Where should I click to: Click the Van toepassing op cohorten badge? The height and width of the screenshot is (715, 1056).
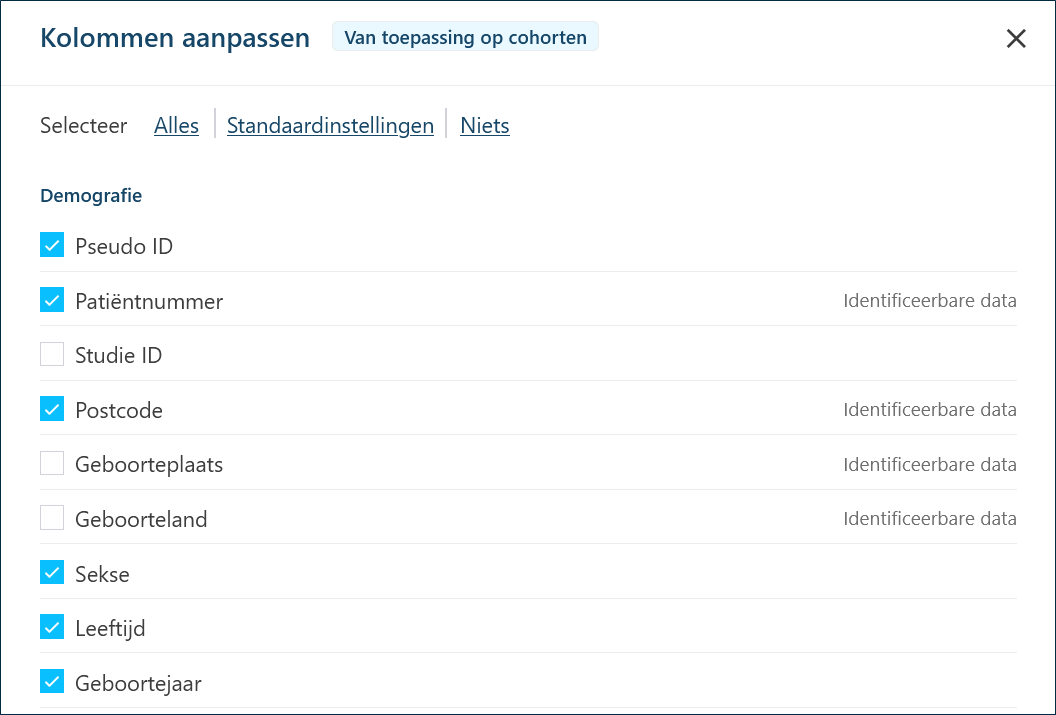point(465,38)
